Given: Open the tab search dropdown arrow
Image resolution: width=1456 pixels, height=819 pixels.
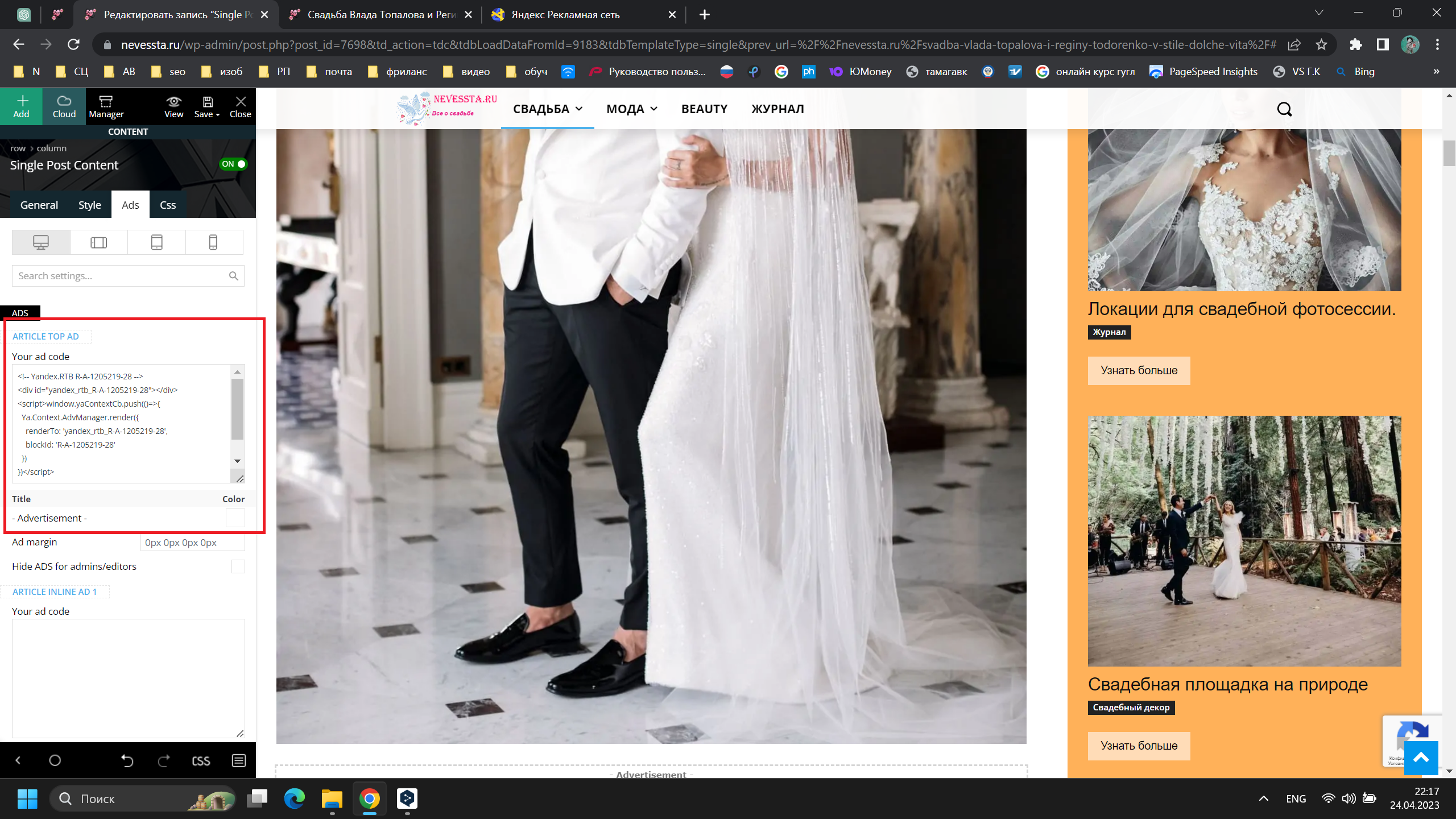Looking at the screenshot, I should click(x=1319, y=13).
